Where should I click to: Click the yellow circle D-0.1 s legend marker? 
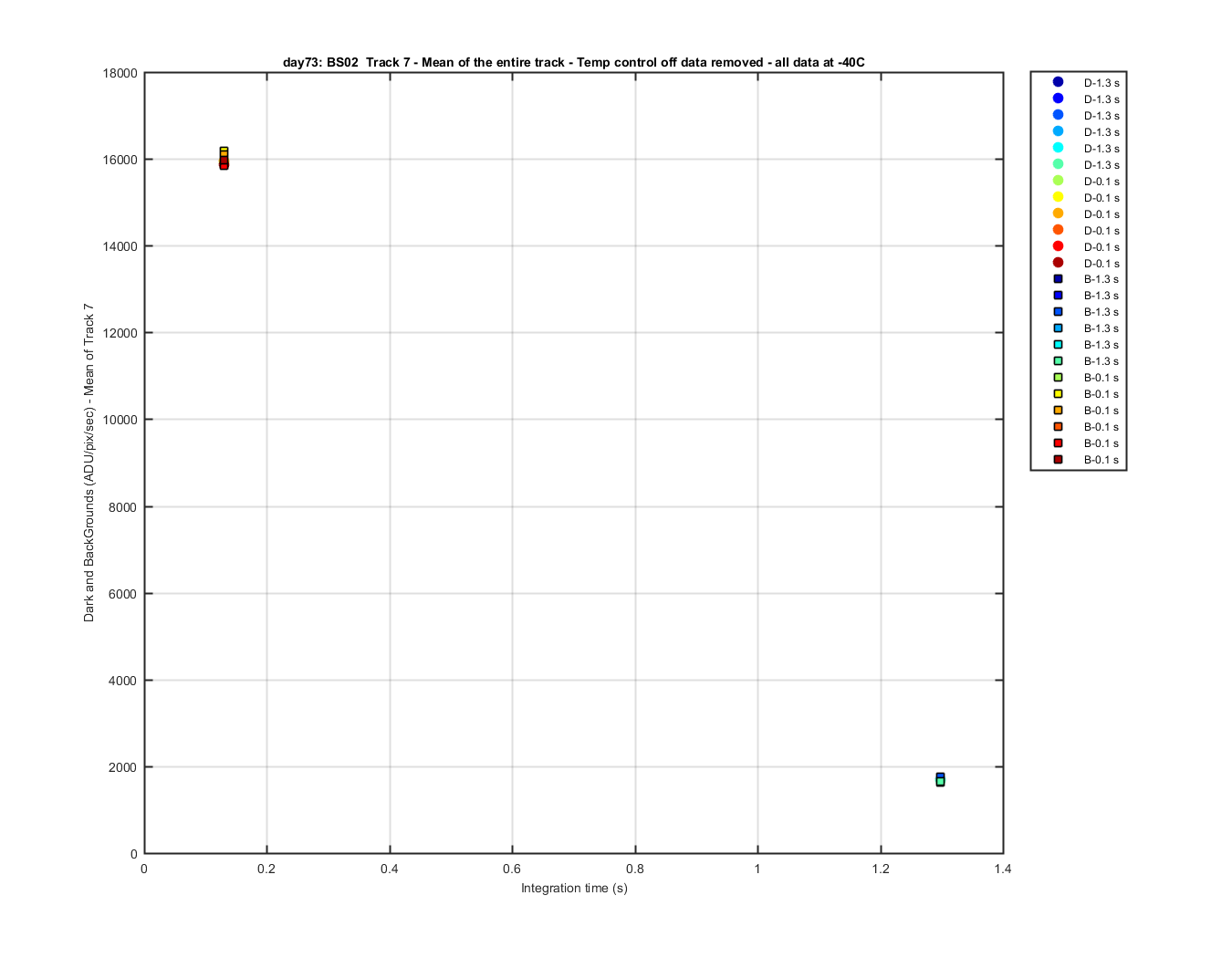click(x=1058, y=197)
